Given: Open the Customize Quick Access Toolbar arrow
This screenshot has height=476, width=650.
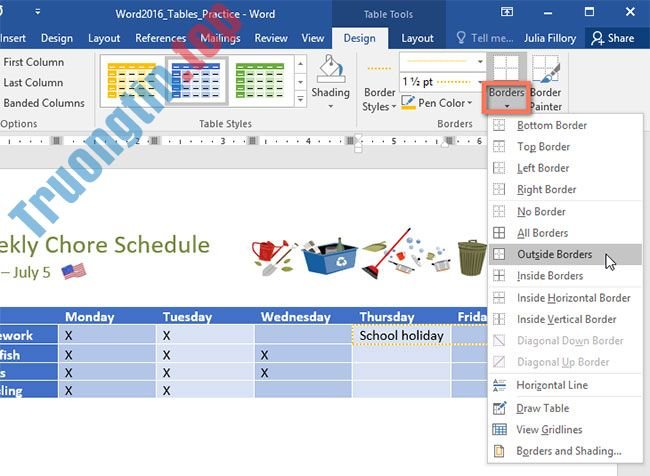Looking at the screenshot, I should coord(38,12).
